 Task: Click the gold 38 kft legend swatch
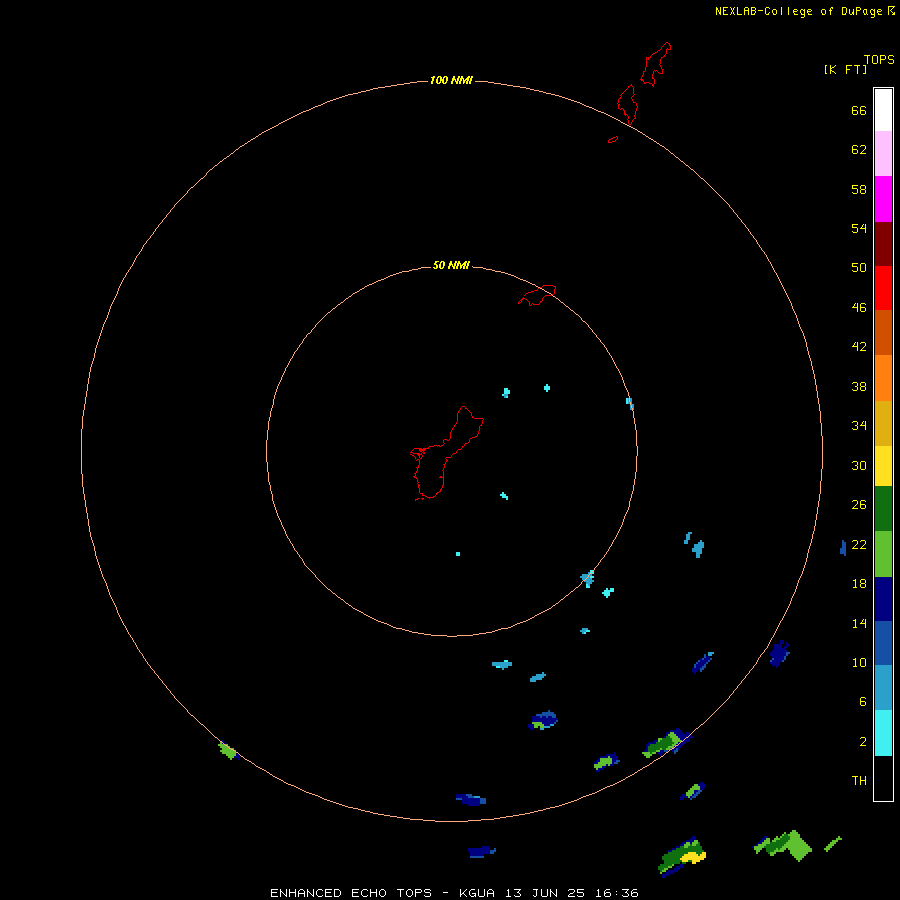pos(883,423)
